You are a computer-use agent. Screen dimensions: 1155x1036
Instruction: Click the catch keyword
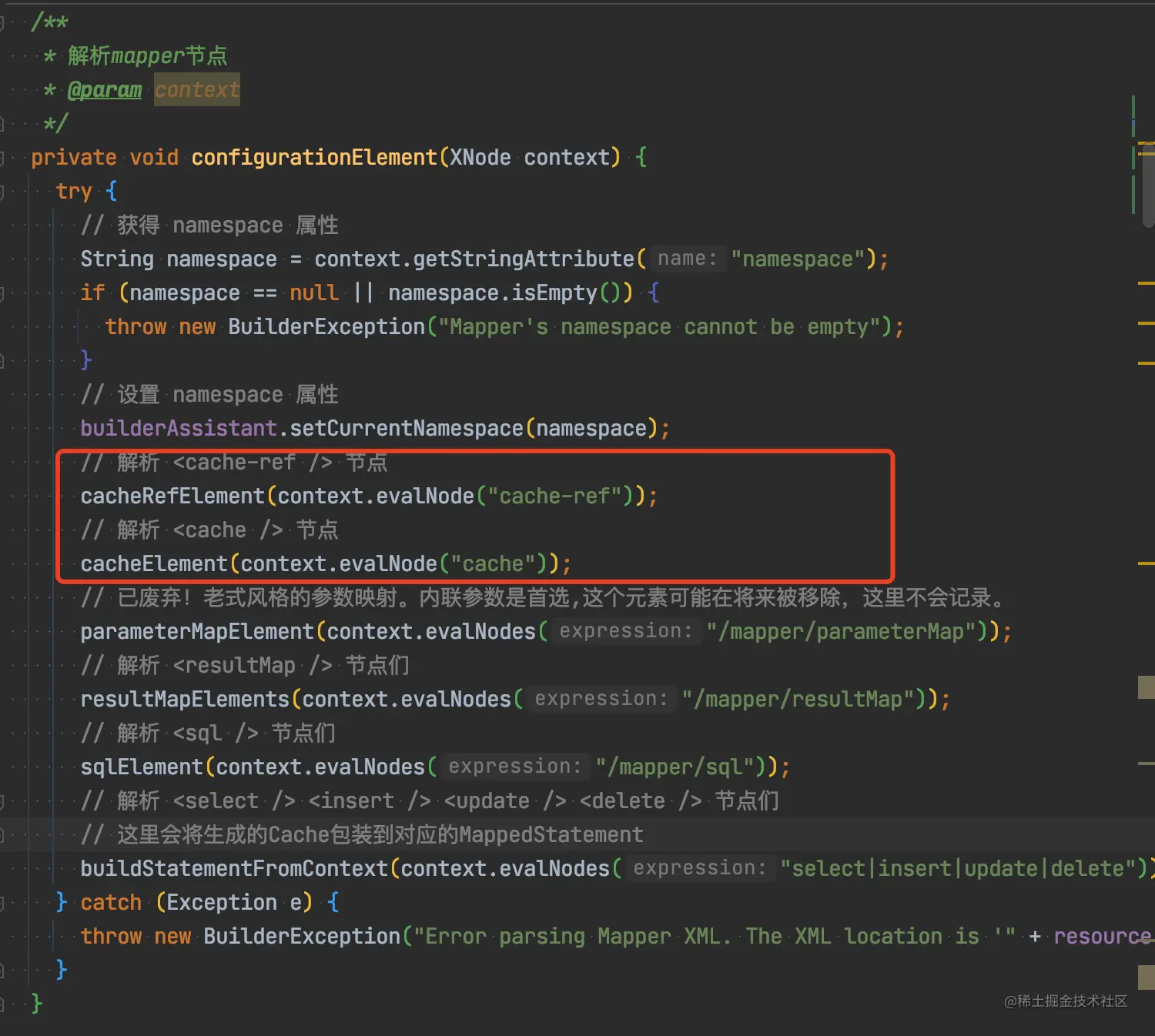(111, 903)
